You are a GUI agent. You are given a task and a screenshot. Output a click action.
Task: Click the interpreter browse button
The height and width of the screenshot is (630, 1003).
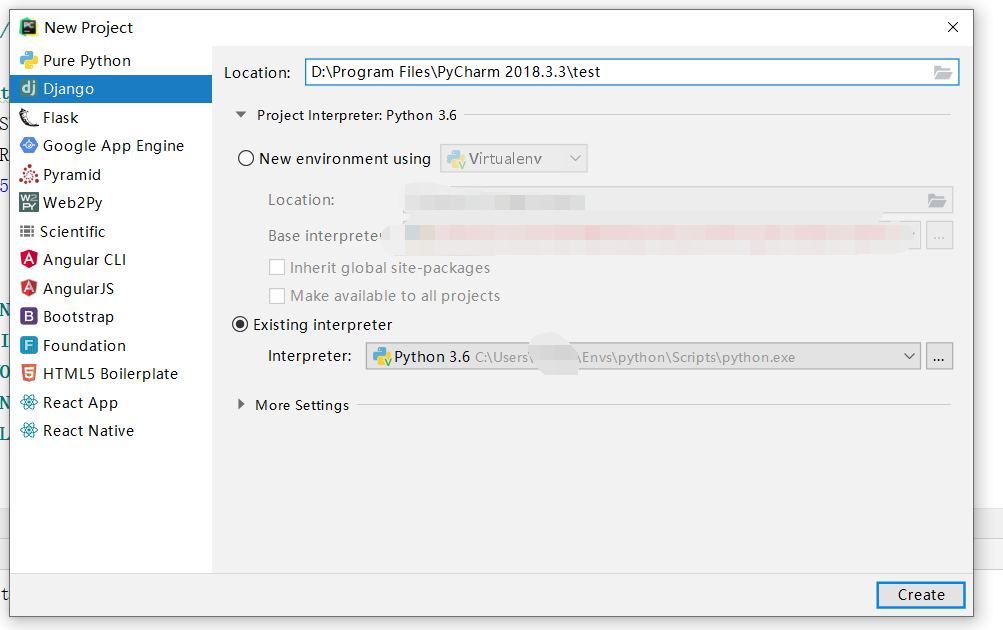(939, 355)
